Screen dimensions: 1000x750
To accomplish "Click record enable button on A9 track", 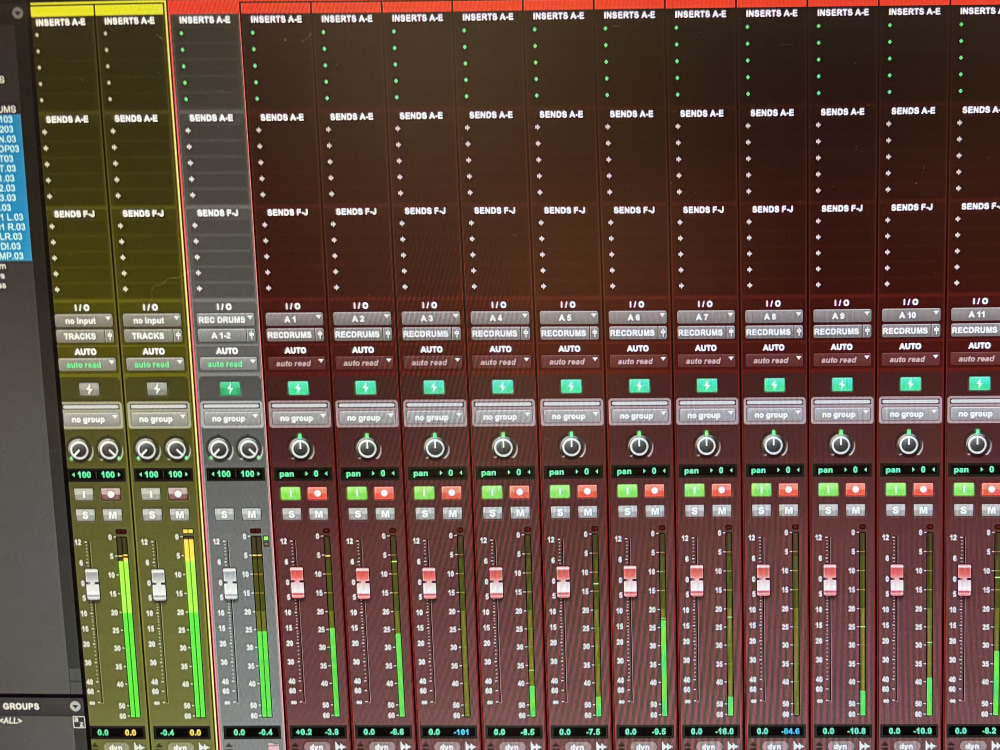I will pos(855,489).
